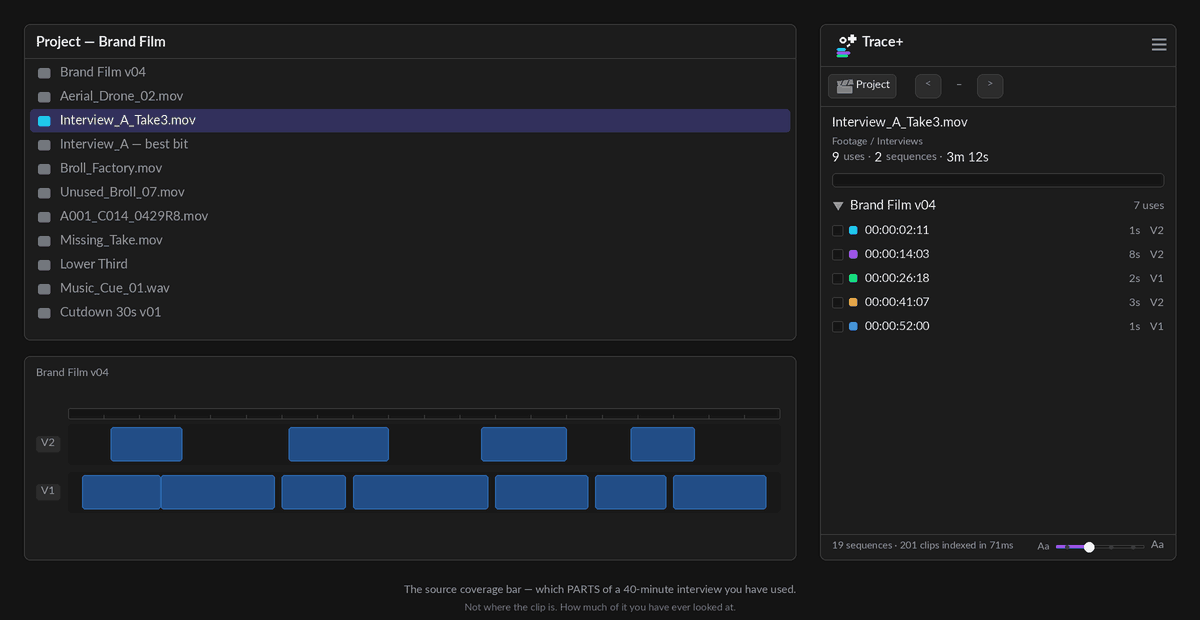This screenshot has width=1200, height=620.
Task: Click the A001_C014_0429R8.mov item icon
Action: click(x=44, y=217)
